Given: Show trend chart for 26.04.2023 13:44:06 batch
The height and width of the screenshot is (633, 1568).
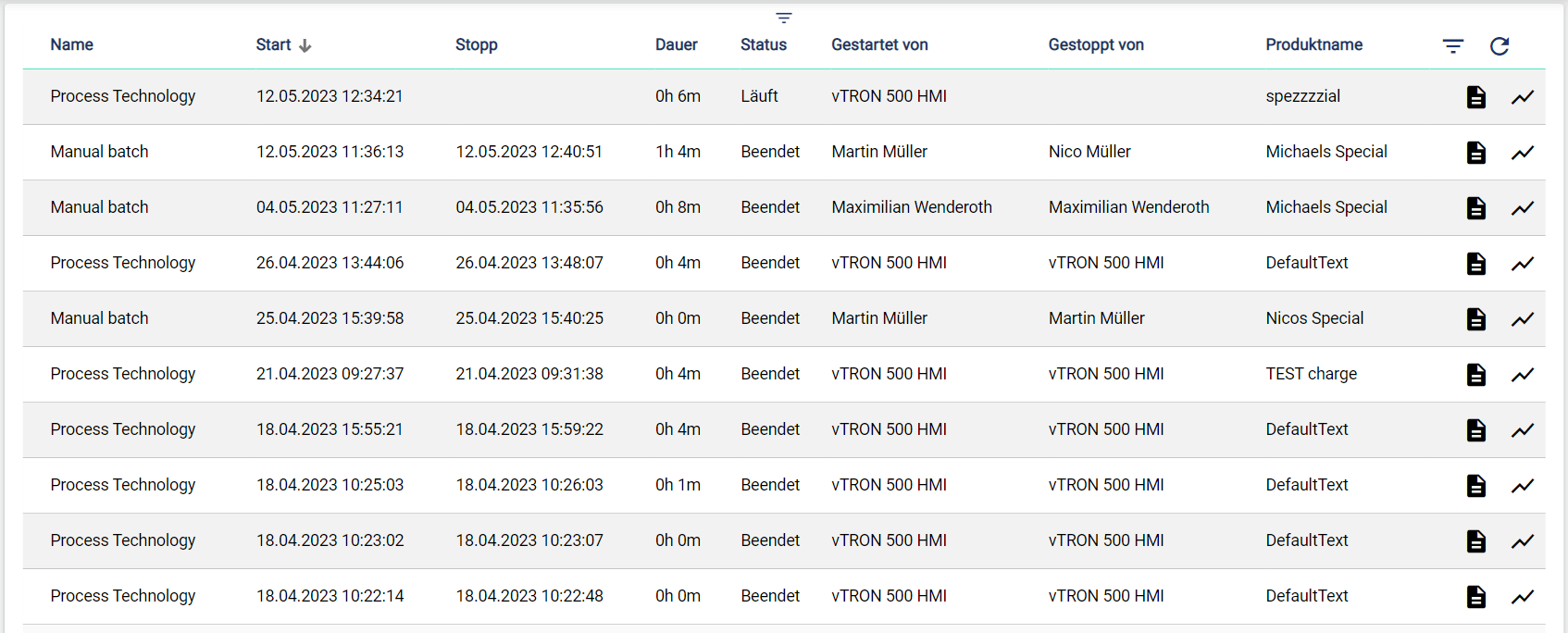Looking at the screenshot, I should [x=1523, y=264].
